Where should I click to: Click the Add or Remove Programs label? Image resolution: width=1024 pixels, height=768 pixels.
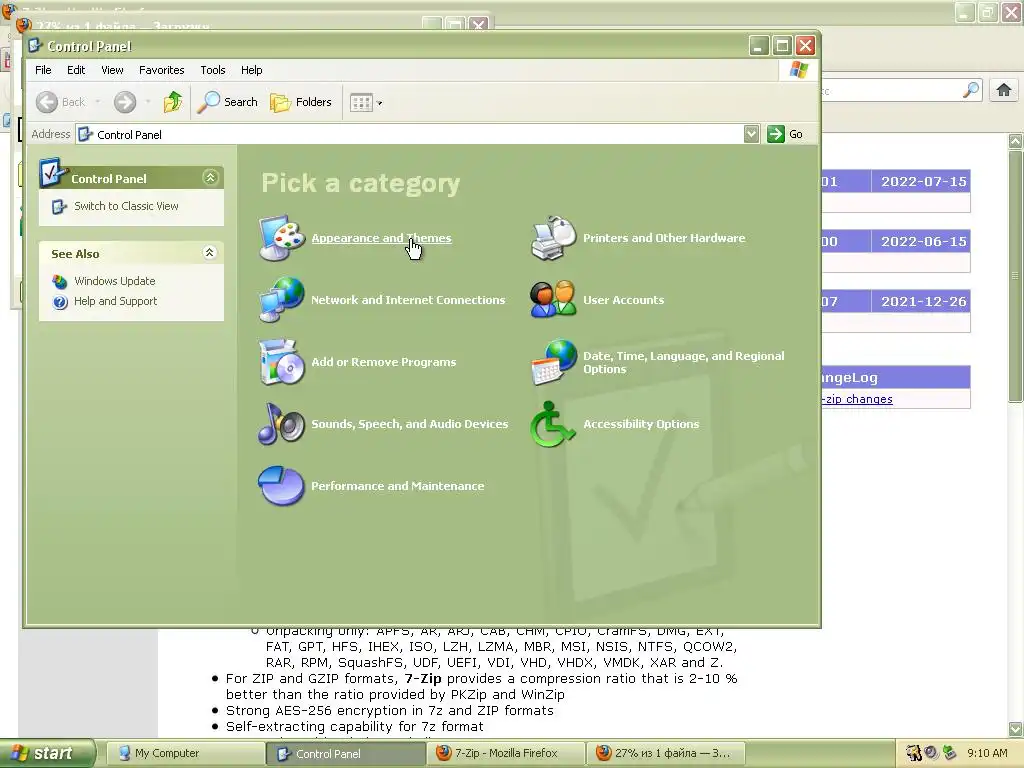pyautogui.click(x=383, y=362)
